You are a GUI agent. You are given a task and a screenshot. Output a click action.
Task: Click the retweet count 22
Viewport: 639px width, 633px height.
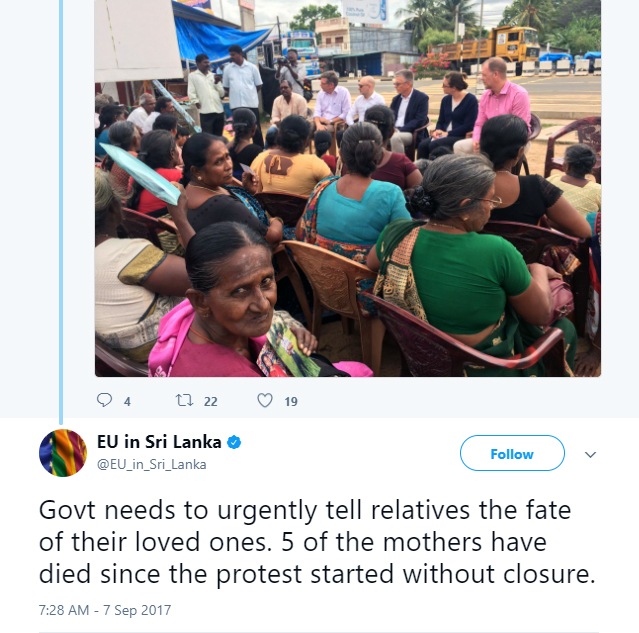pos(210,402)
